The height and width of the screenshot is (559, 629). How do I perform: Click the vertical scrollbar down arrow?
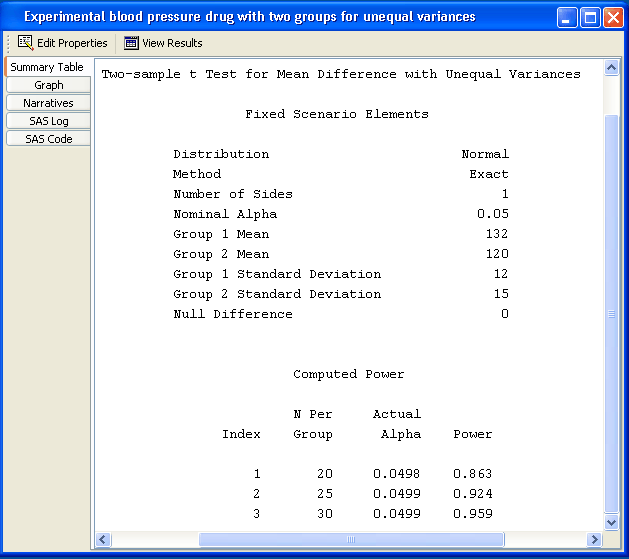(x=612, y=522)
